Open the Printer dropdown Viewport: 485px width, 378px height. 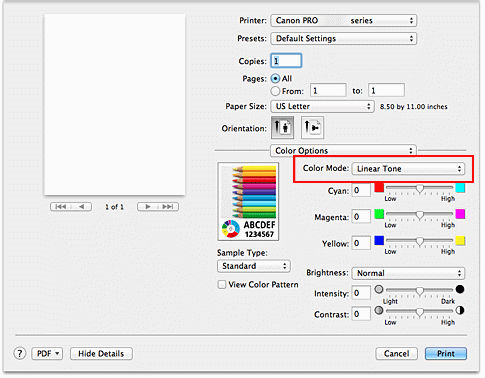[x=344, y=20]
